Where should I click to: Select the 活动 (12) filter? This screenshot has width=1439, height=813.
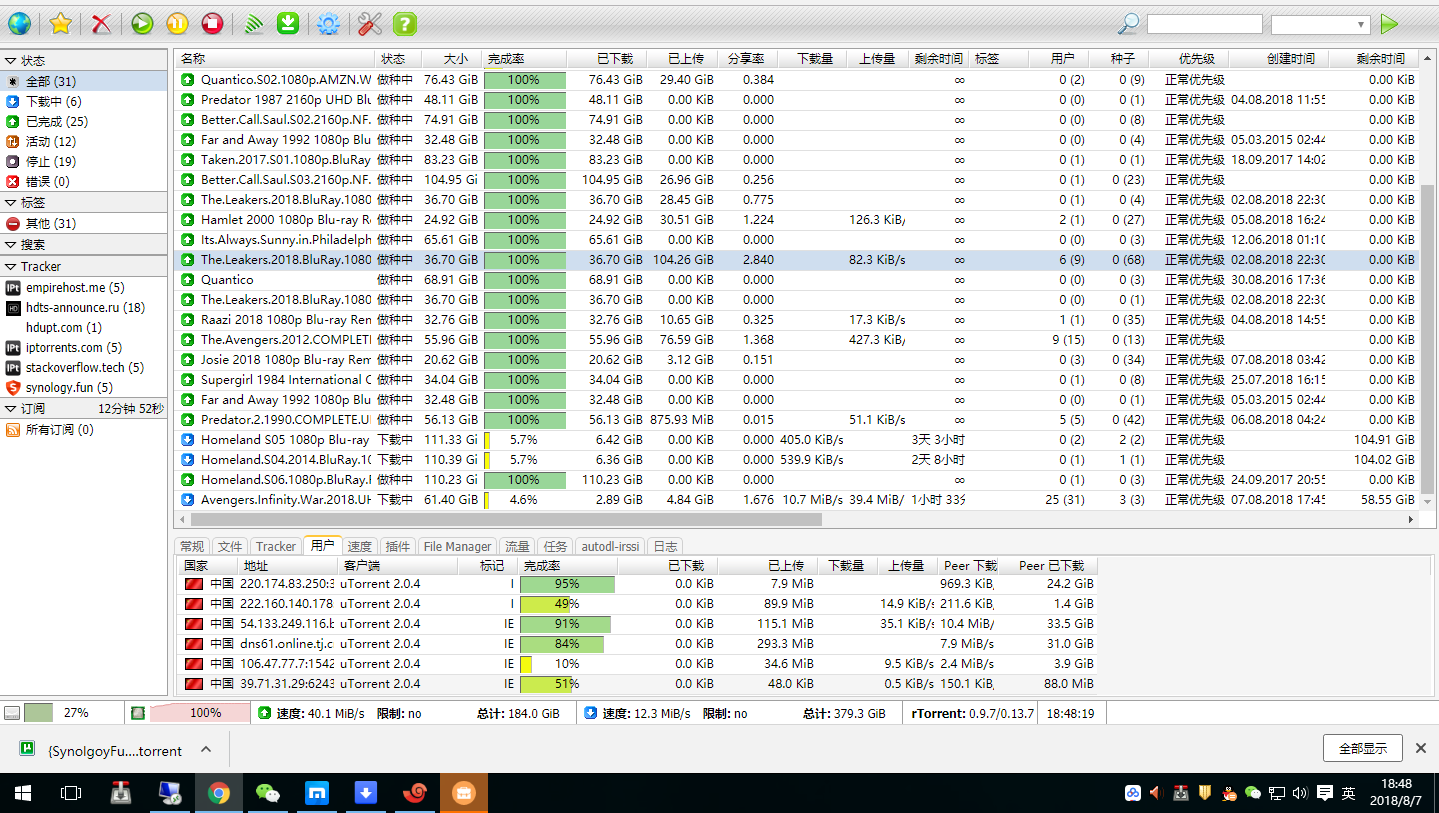(x=84, y=141)
